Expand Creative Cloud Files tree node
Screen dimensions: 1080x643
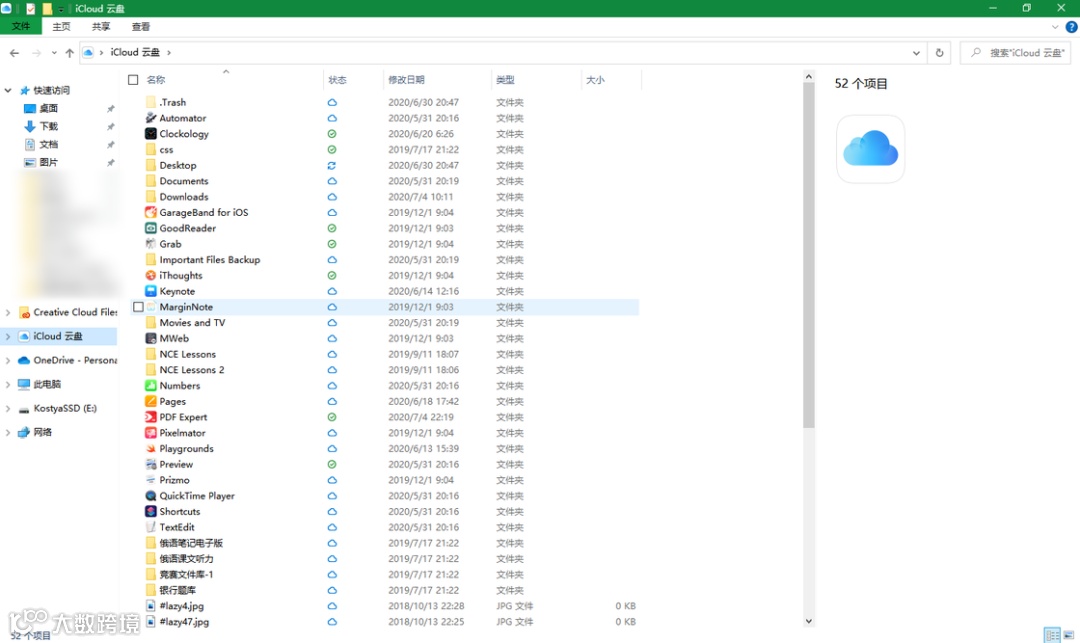(8, 313)
